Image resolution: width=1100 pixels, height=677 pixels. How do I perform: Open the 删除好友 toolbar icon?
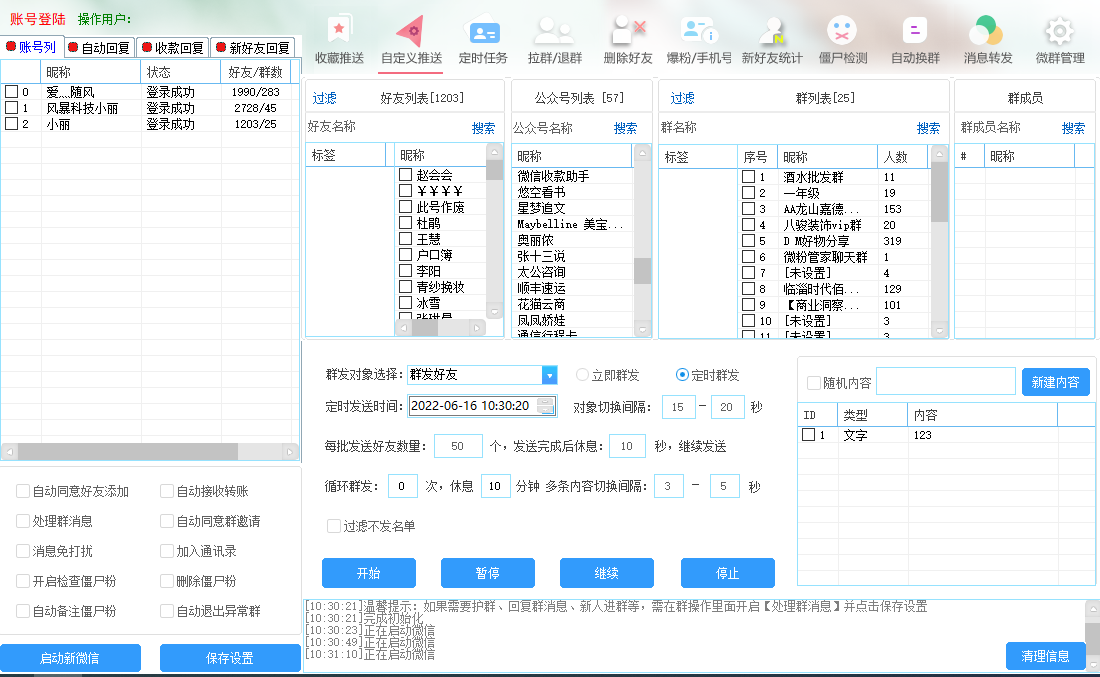(x=628, y=40)
